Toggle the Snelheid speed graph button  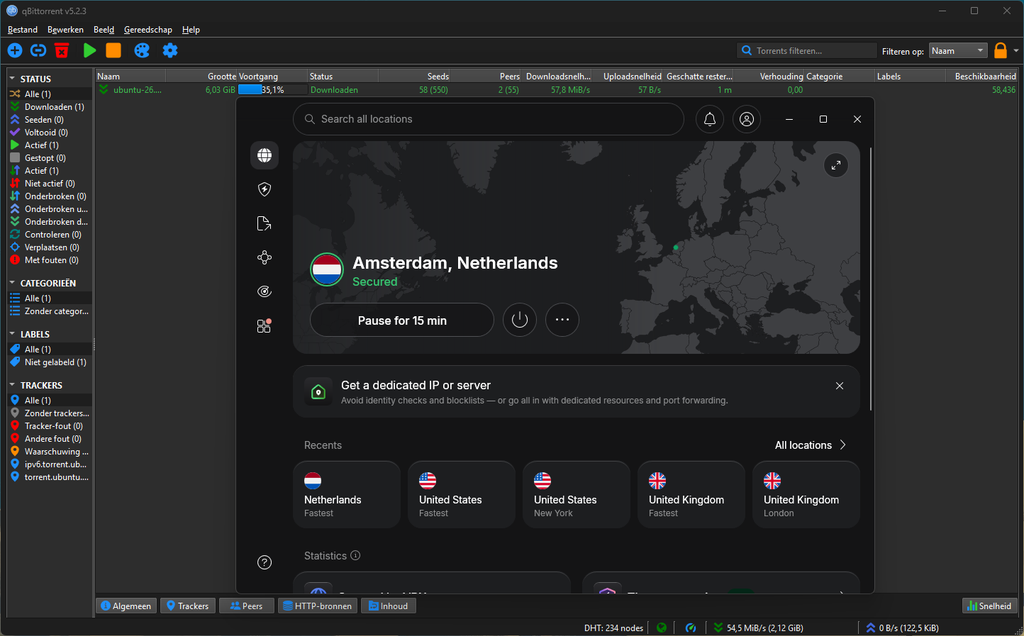point(989,606)
